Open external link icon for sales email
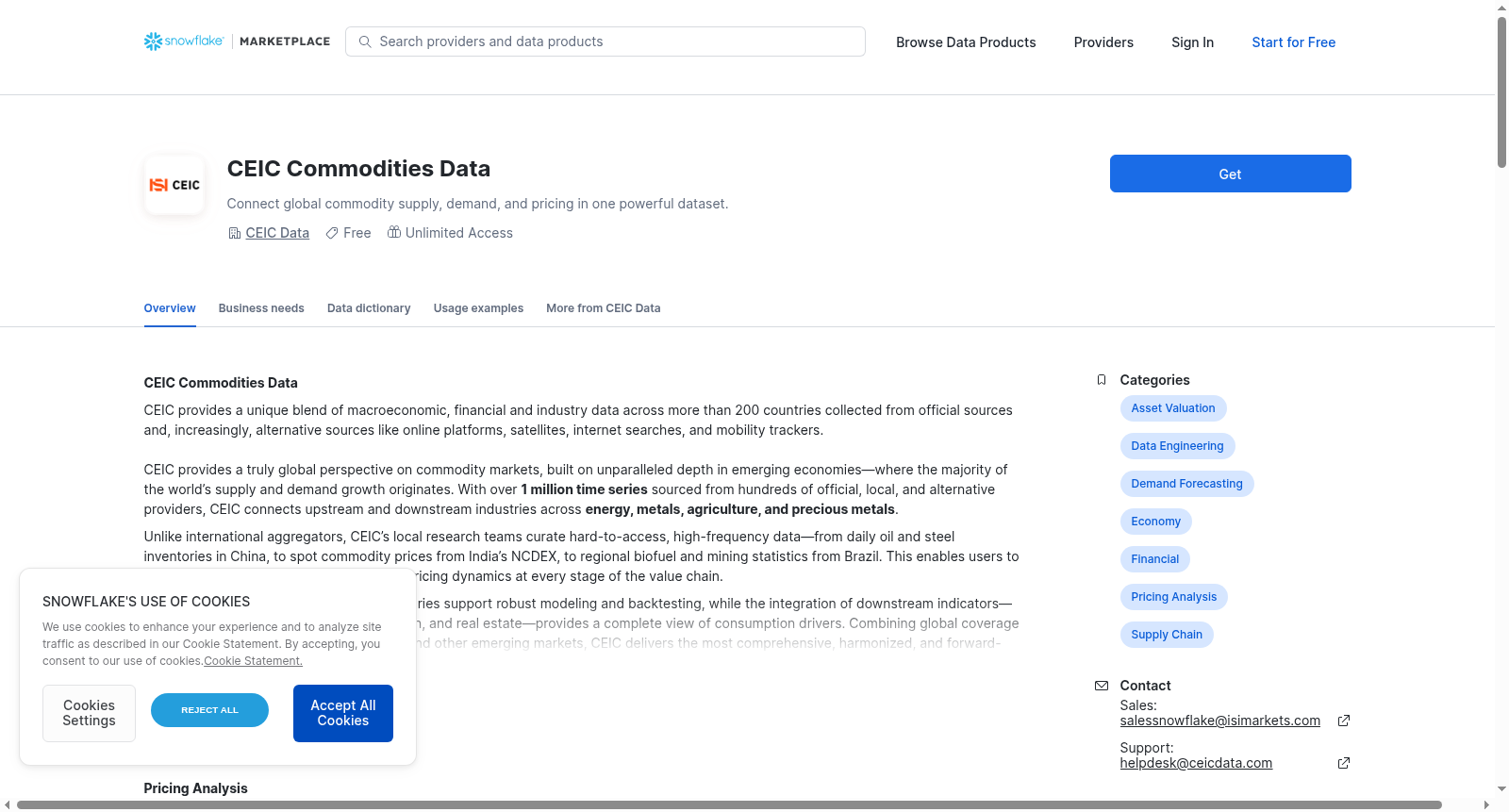 (1344, 721)
